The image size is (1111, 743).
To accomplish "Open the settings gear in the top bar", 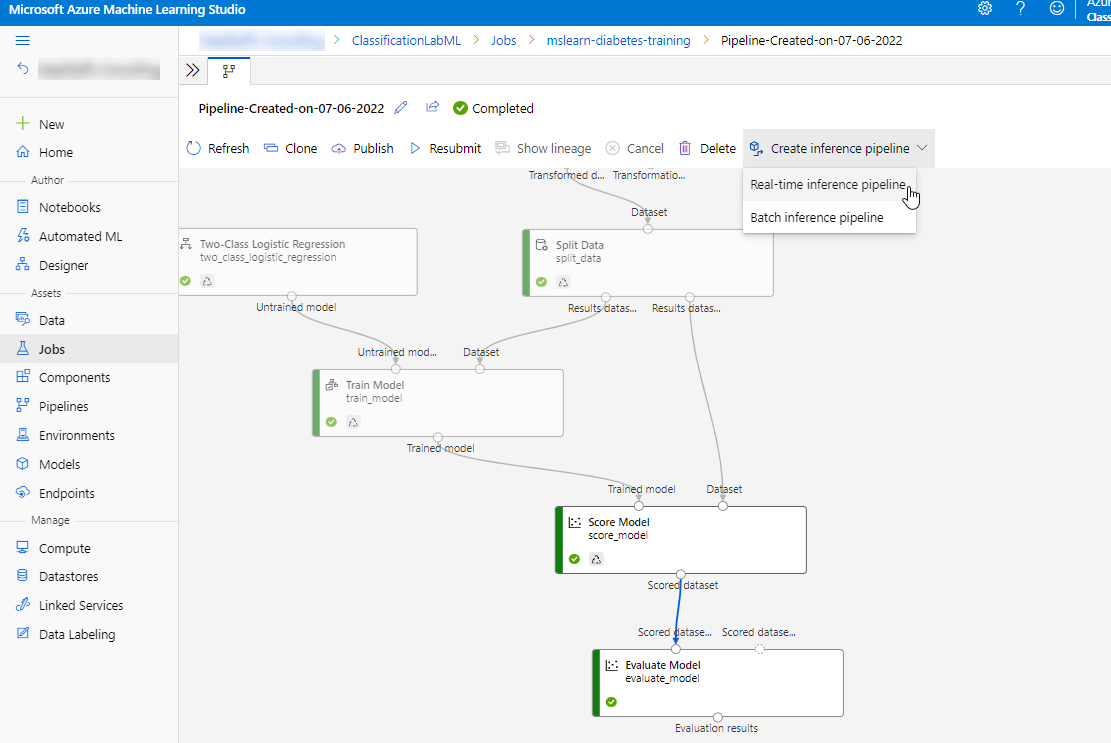I will 984,9.
